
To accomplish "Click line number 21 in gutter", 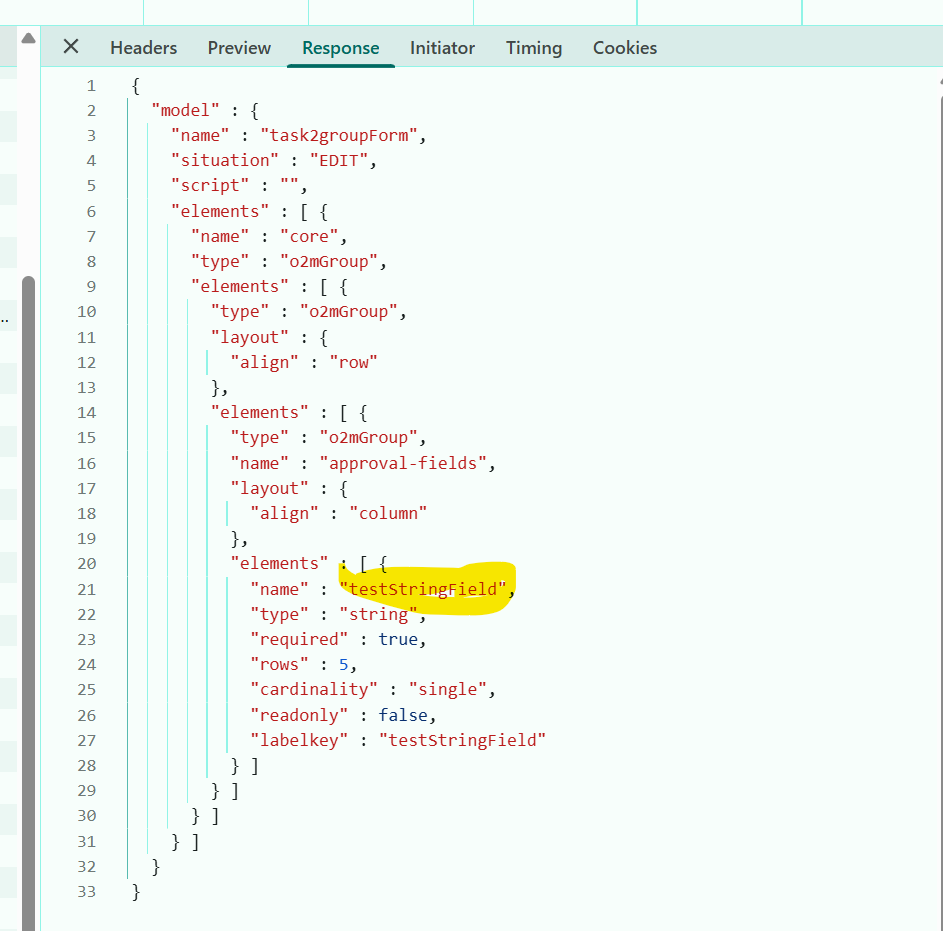I will click(x=87, y=589).
